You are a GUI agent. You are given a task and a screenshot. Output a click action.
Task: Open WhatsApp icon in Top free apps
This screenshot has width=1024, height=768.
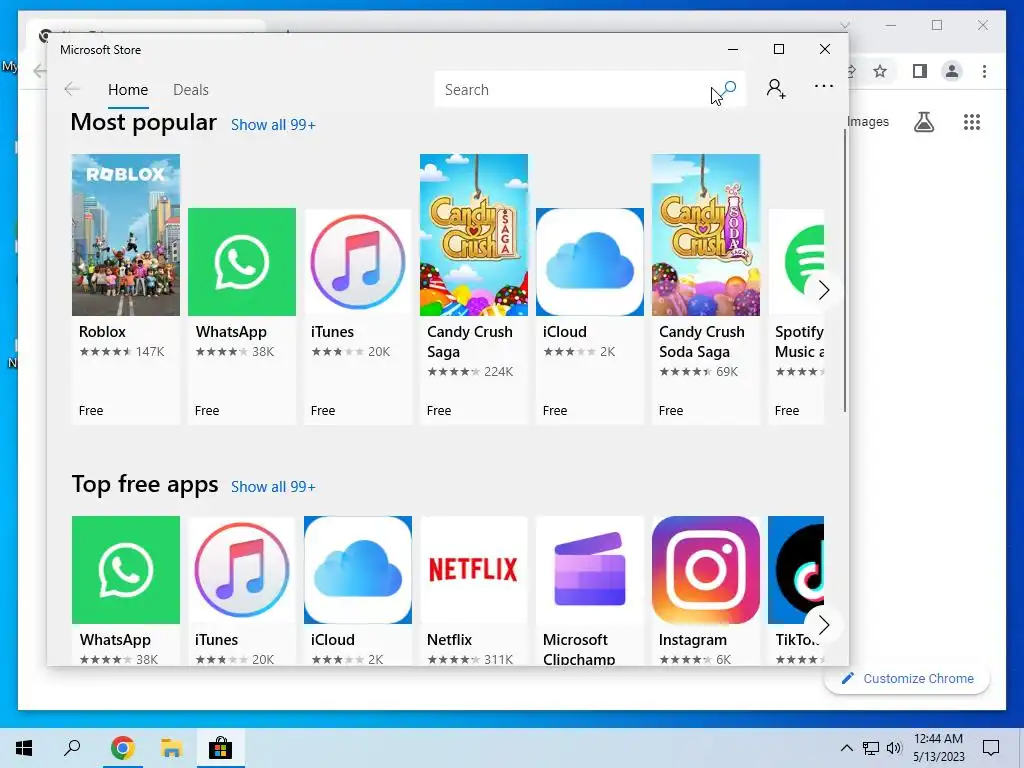coord(125,570)
